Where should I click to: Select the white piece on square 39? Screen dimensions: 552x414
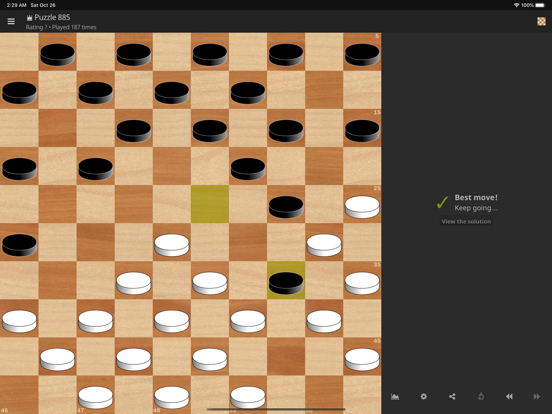(248, 321)
